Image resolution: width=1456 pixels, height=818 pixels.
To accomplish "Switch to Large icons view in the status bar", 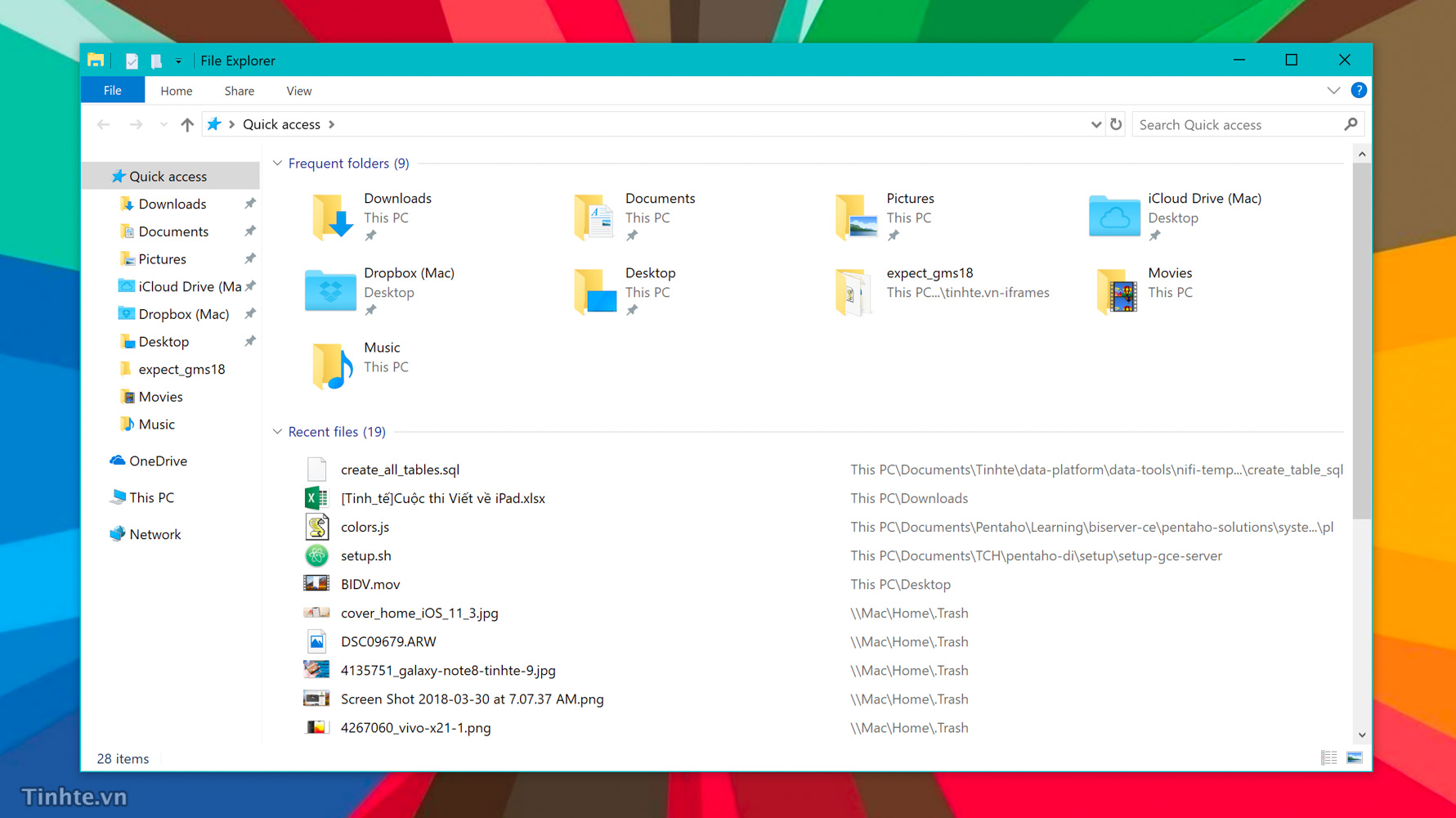I will pos(1355,758).
